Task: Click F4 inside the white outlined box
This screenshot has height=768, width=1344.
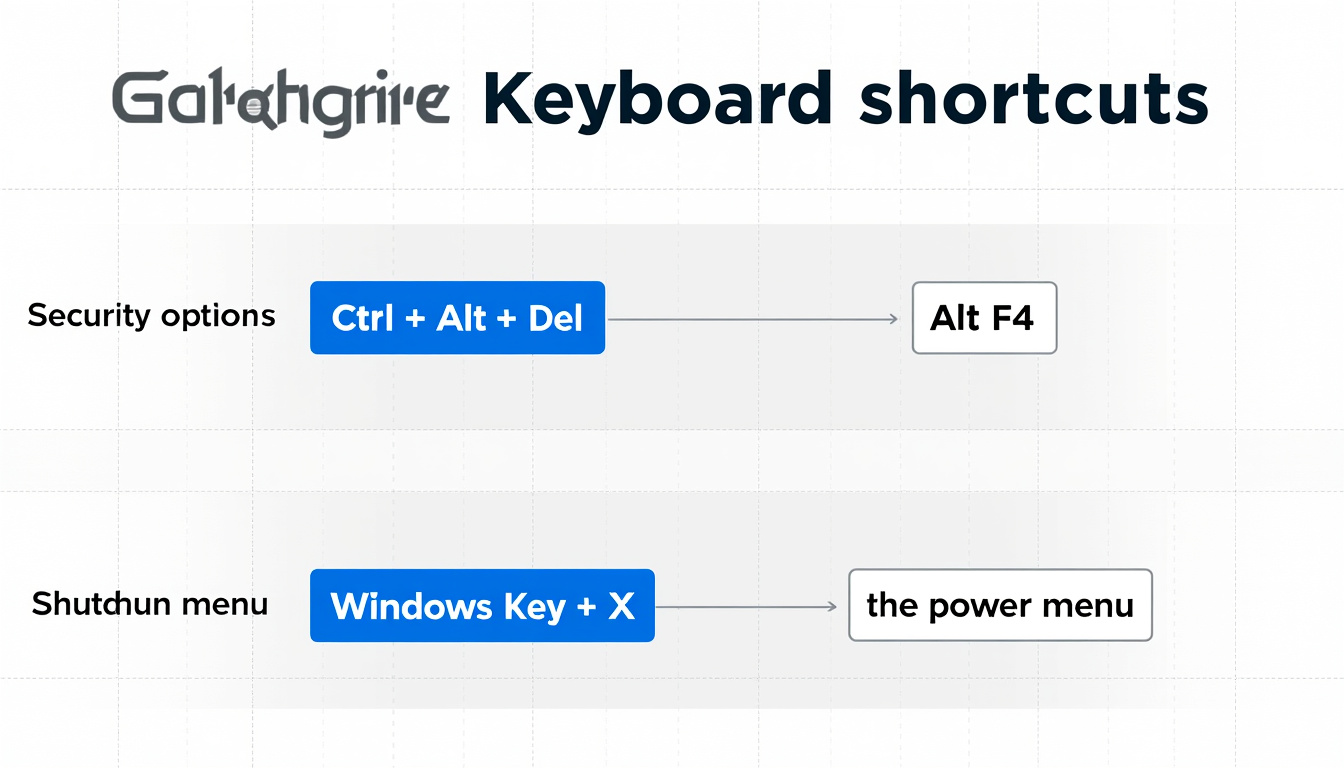Action: pos(1011,319)
